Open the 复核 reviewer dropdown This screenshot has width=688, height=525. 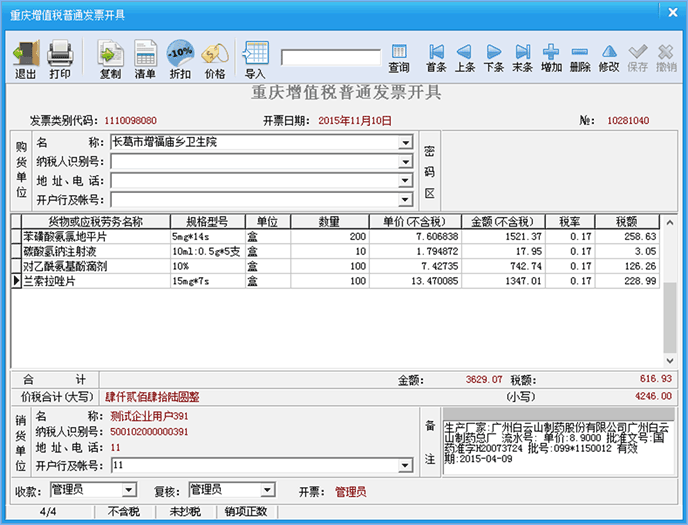tap(267, 489)
